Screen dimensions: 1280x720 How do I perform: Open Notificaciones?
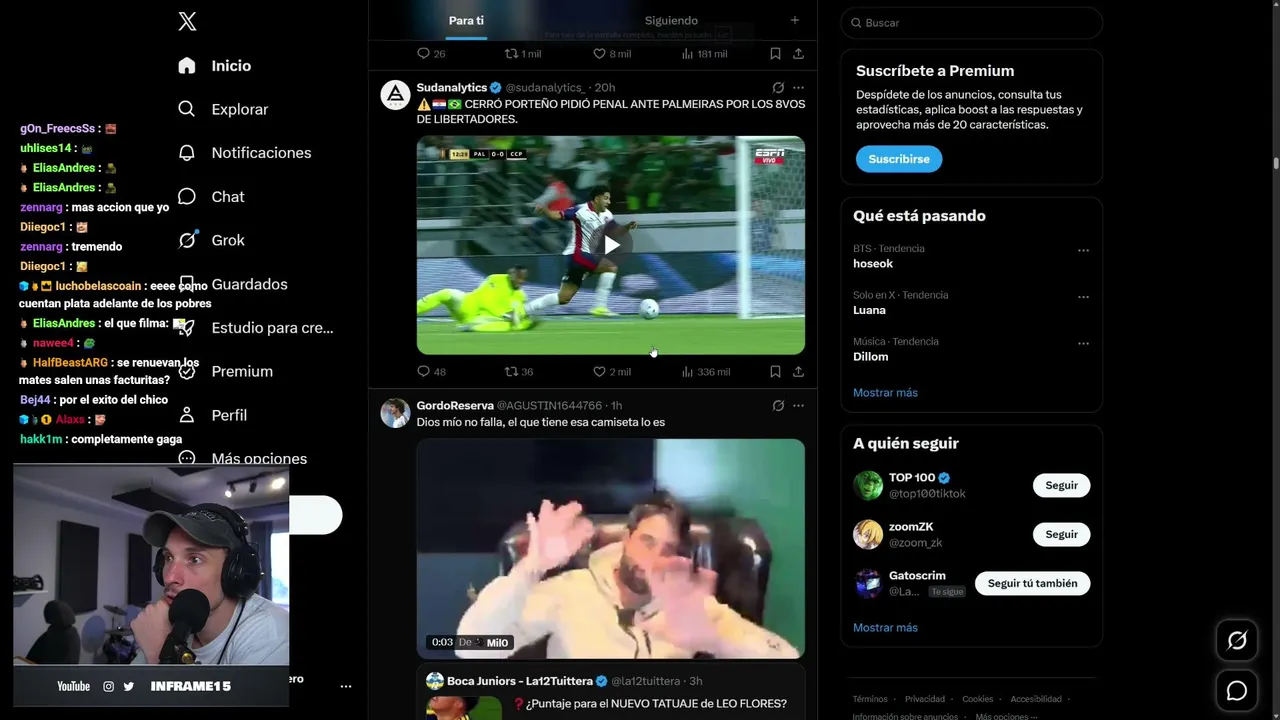click(244, 153)
